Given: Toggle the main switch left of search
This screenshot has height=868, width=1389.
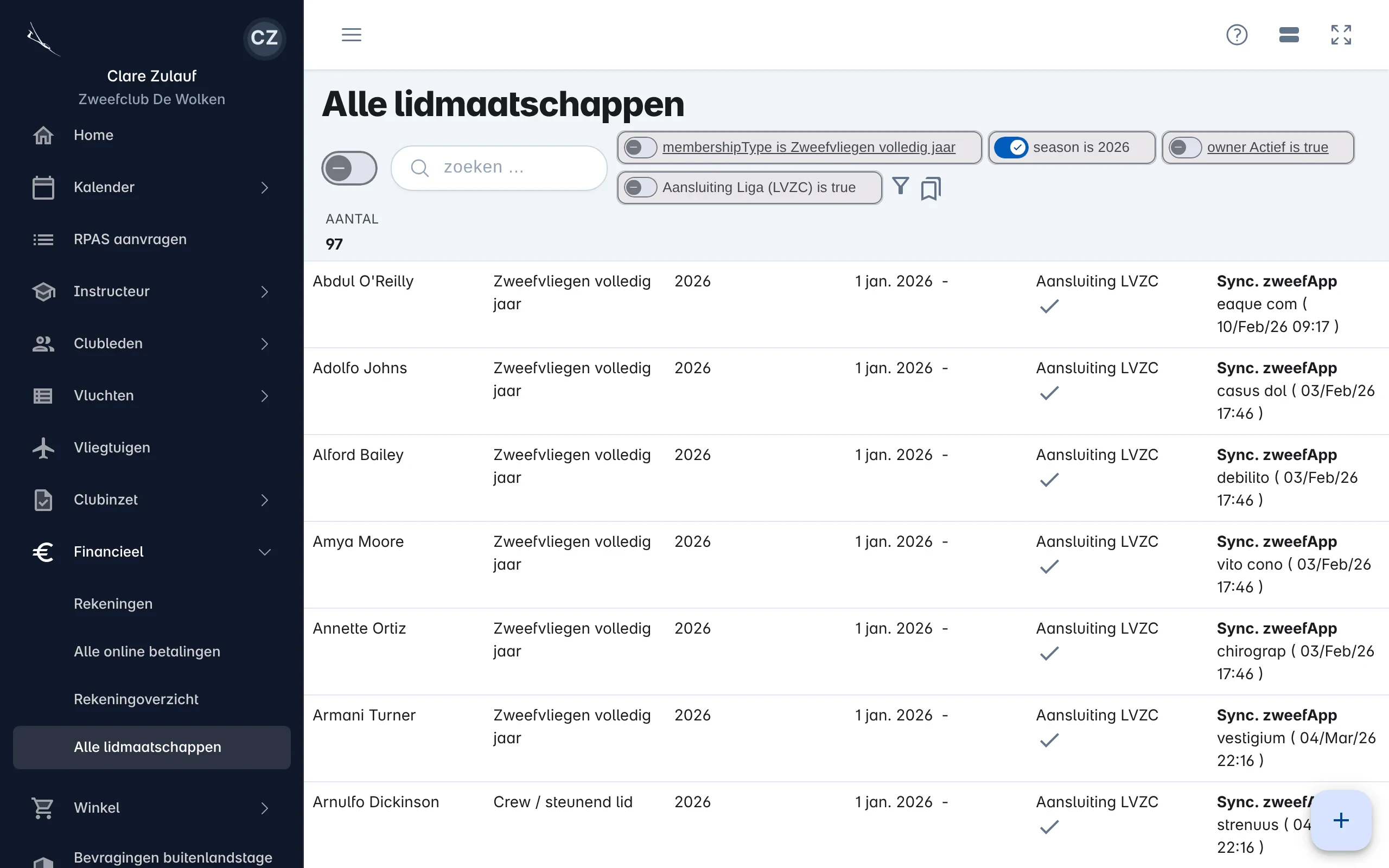Looking at the screenshot, I should tap(349, 168).
